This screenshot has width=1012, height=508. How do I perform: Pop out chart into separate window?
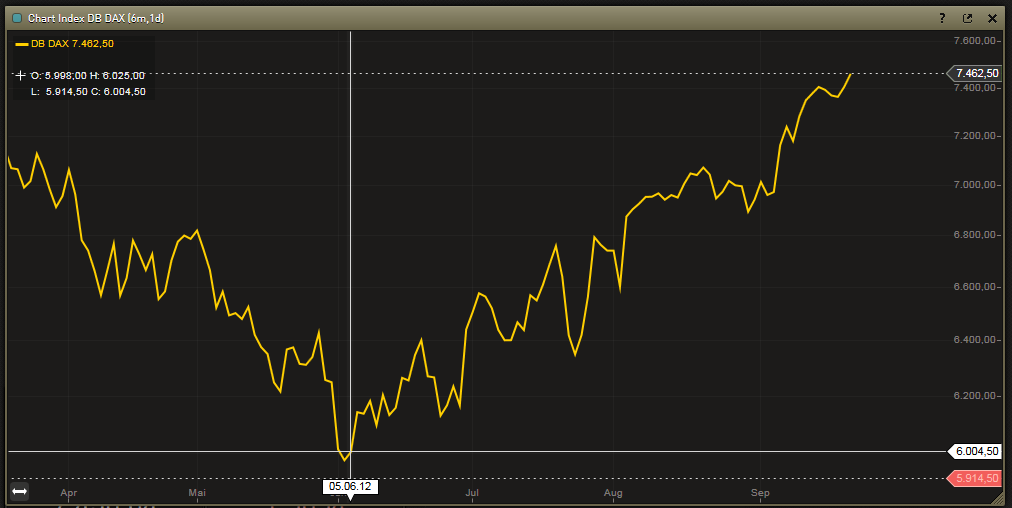tap(967, 18)
